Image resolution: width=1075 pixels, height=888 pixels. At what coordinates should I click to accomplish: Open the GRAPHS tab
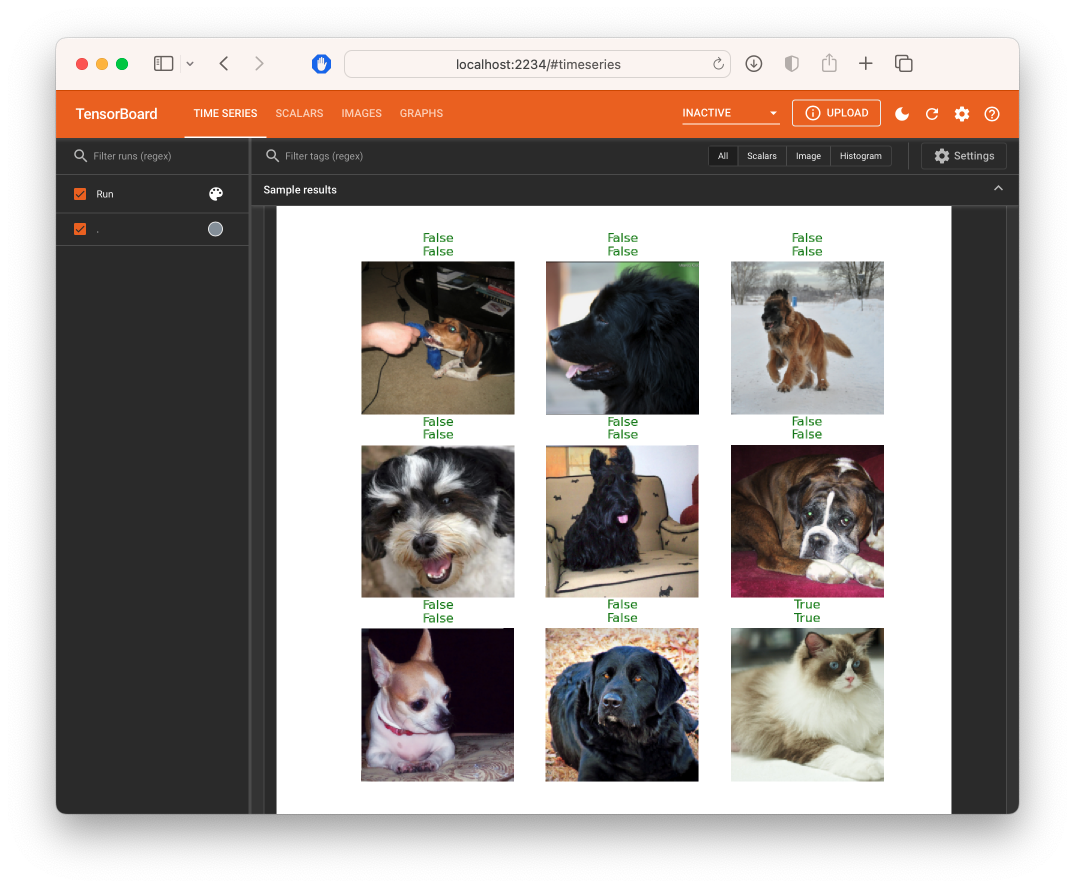click(421, 114)
